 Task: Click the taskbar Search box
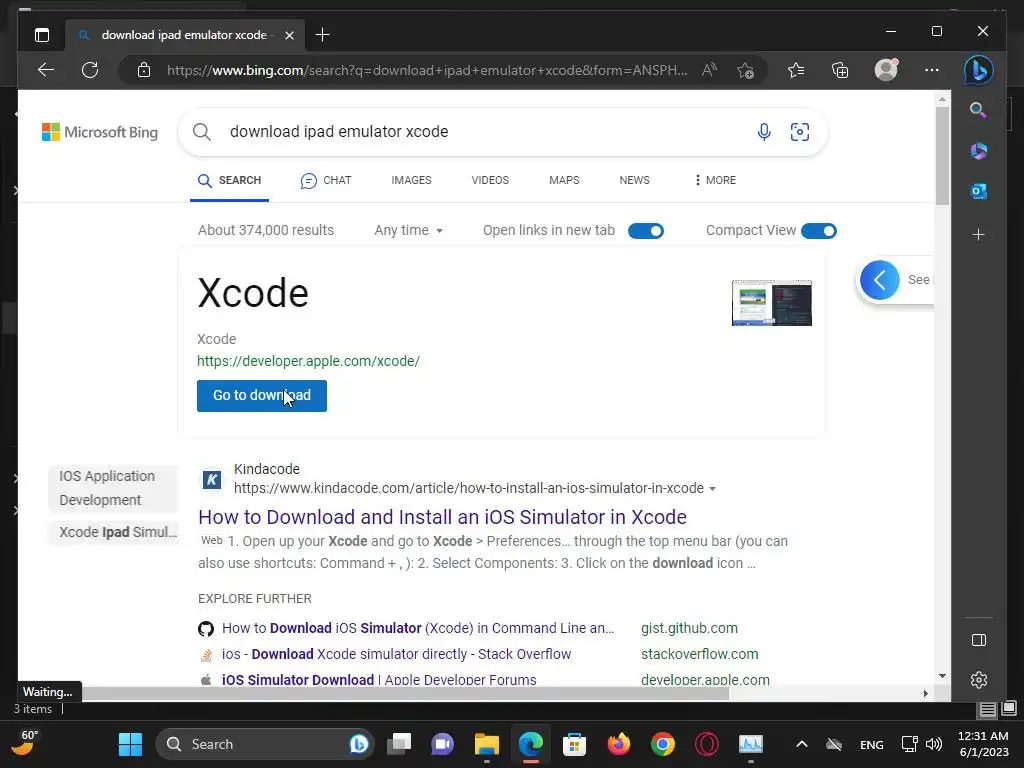coord(264,744)
